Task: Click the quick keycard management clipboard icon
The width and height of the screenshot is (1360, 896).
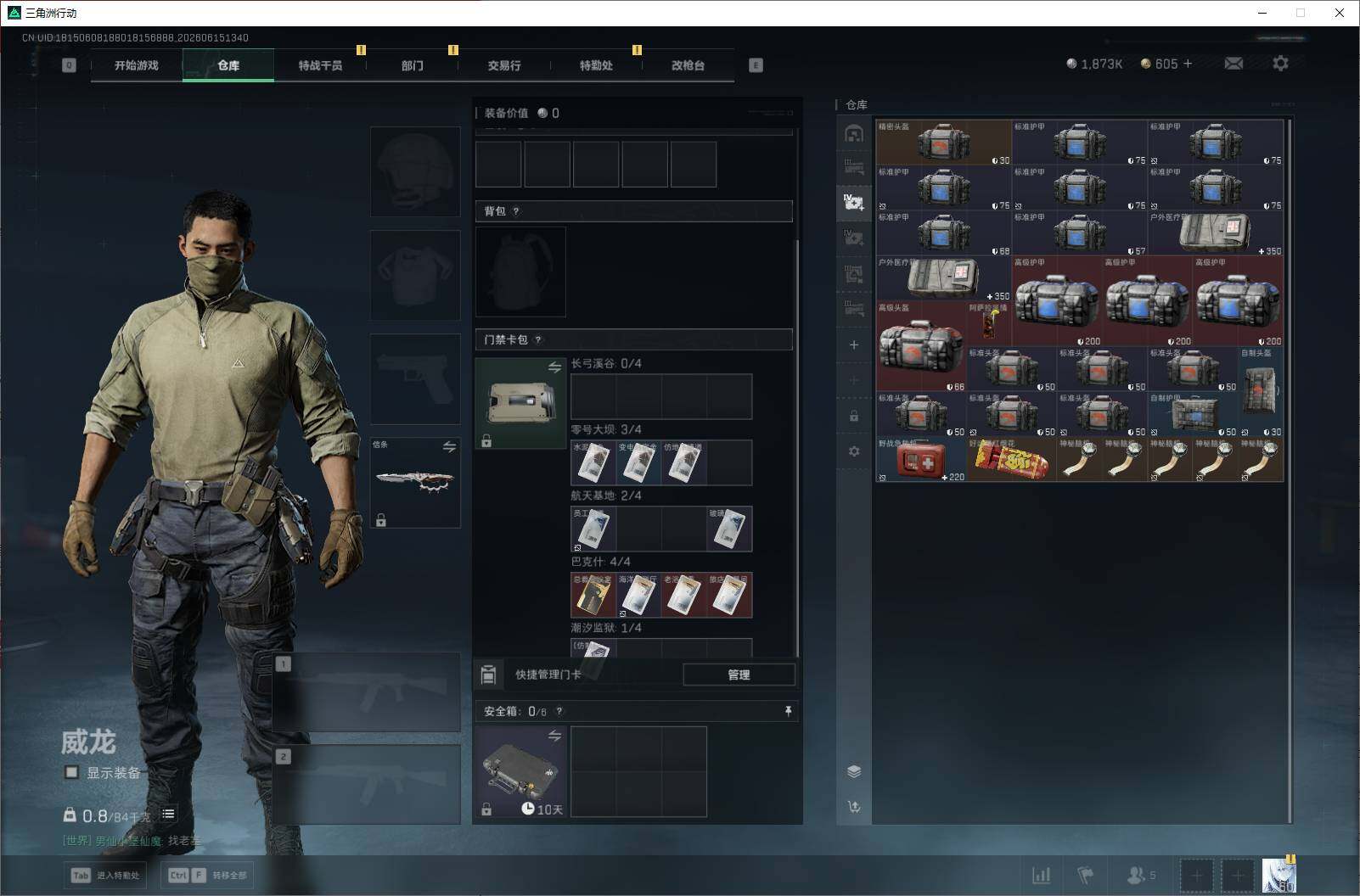Action: (488, 675)
